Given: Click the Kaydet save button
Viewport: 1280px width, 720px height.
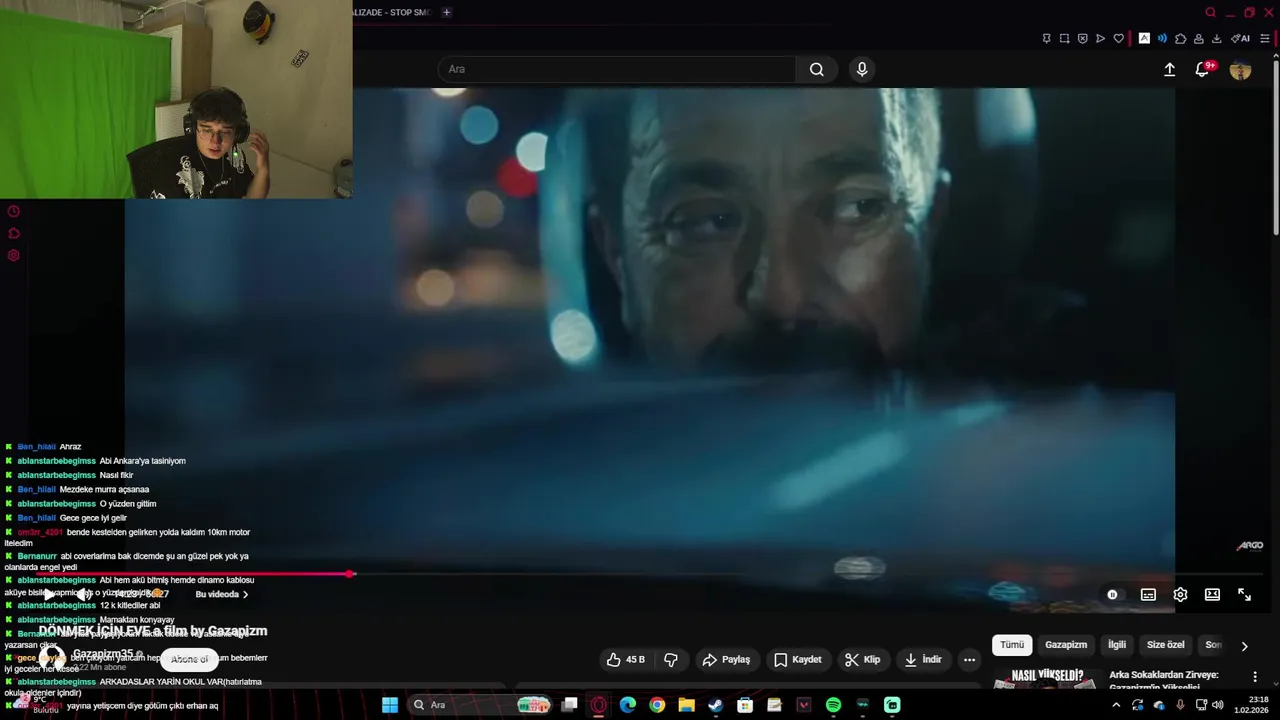Looking at the screenshot, I should click(x=798, y=659).
